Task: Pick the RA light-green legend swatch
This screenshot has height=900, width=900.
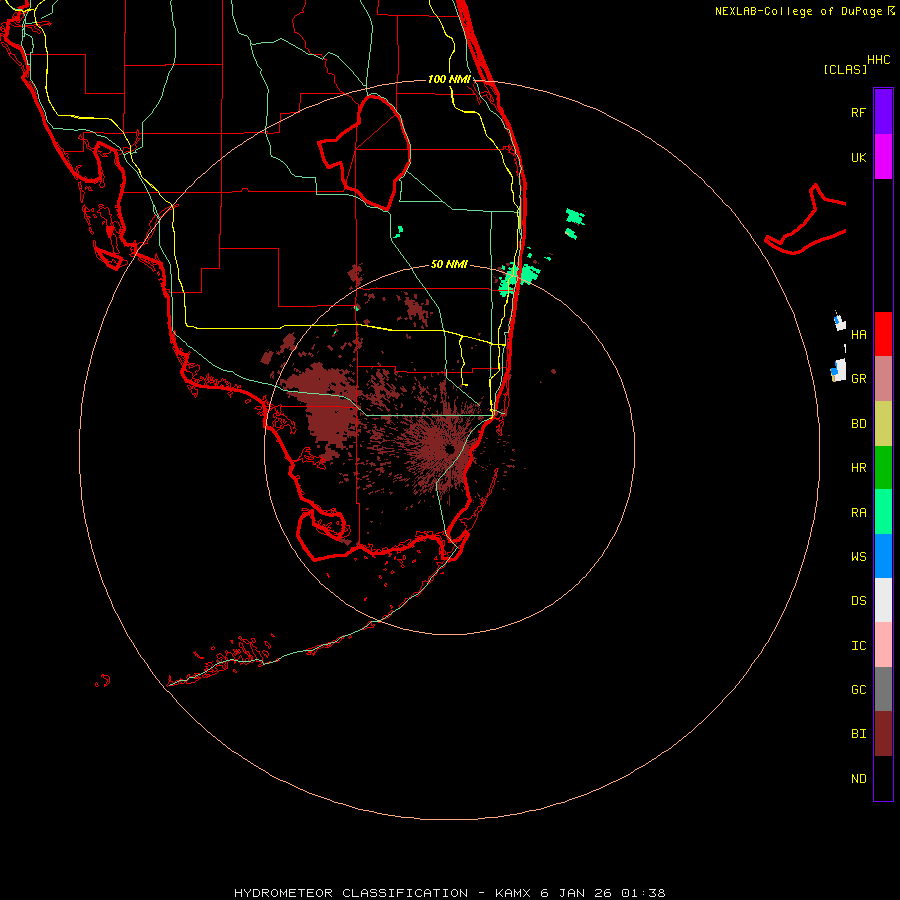Action: pos(883,512)
